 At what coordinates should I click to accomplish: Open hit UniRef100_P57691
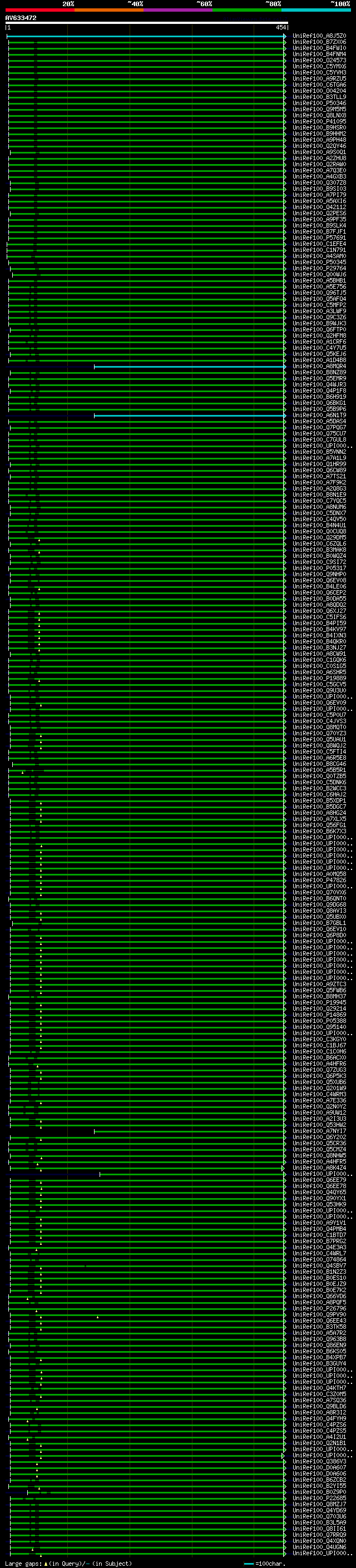pyautogui.click(x=319, y=238)
